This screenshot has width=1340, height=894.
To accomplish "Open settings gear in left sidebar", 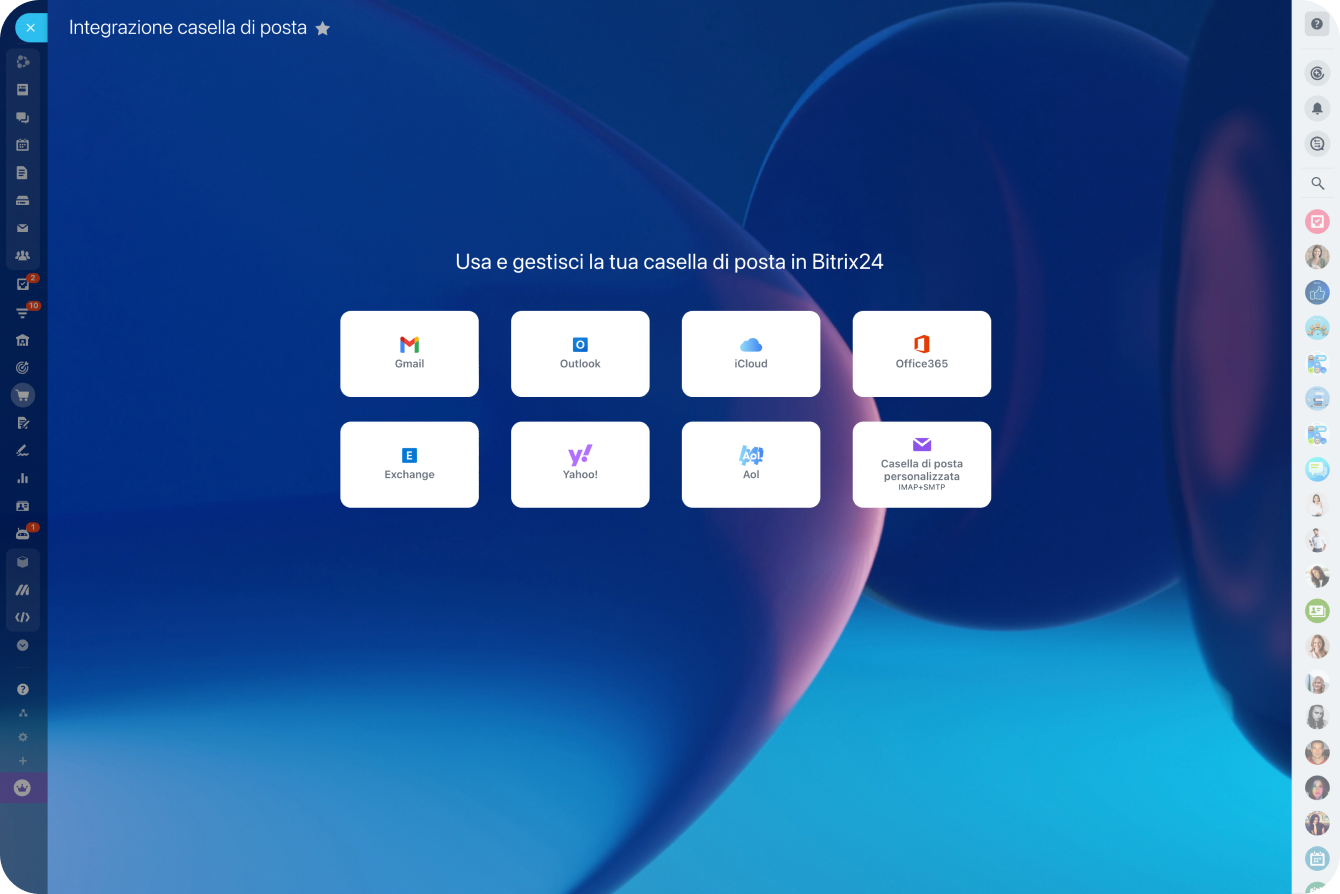I will [22, 737].
